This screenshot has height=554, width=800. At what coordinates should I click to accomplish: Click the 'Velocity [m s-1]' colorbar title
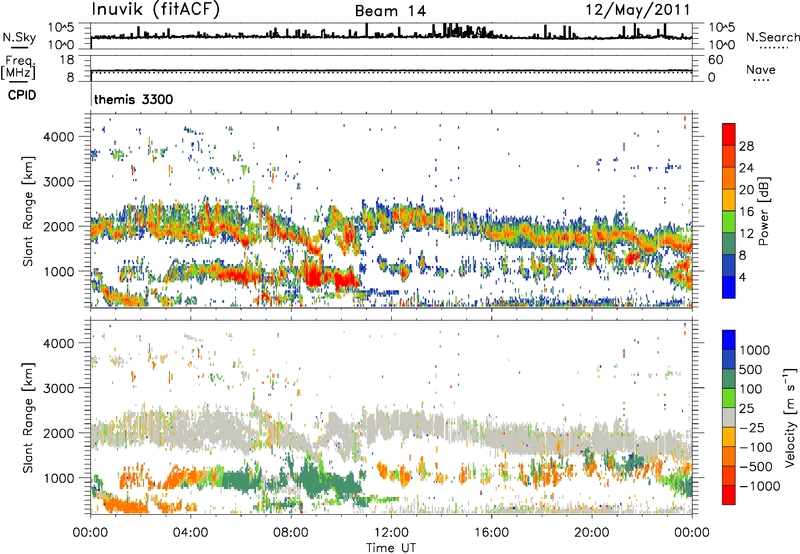coord(790,417)
